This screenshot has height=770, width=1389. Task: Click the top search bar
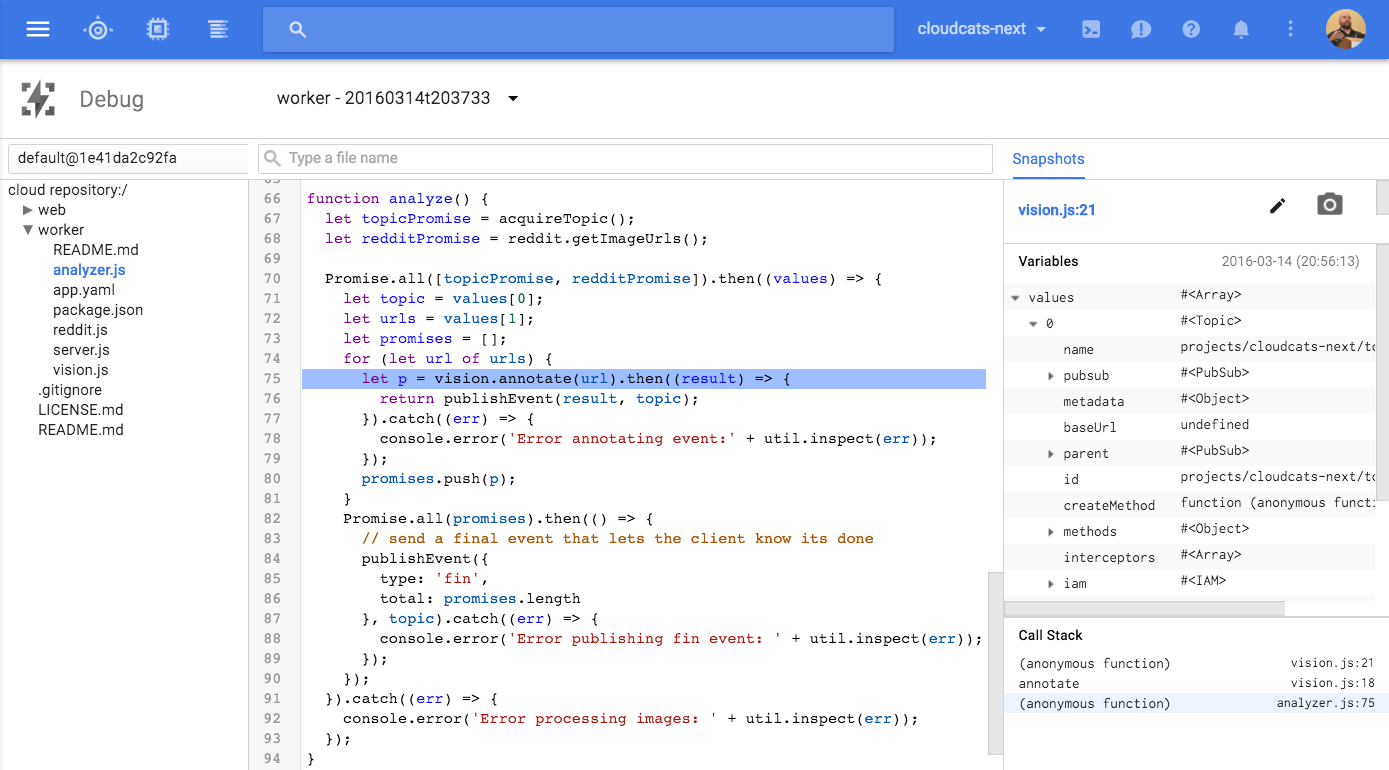click(x=578, y=30)
